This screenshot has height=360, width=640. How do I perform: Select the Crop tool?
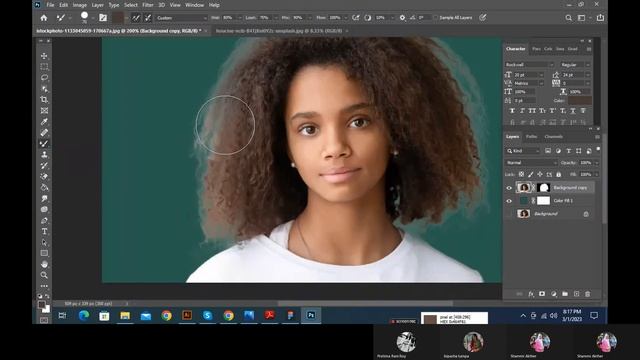[x=44, y=100]
